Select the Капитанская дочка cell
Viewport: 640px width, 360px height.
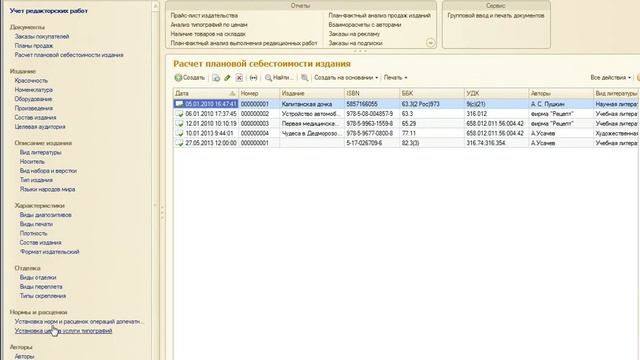click(x=312, y=104)
